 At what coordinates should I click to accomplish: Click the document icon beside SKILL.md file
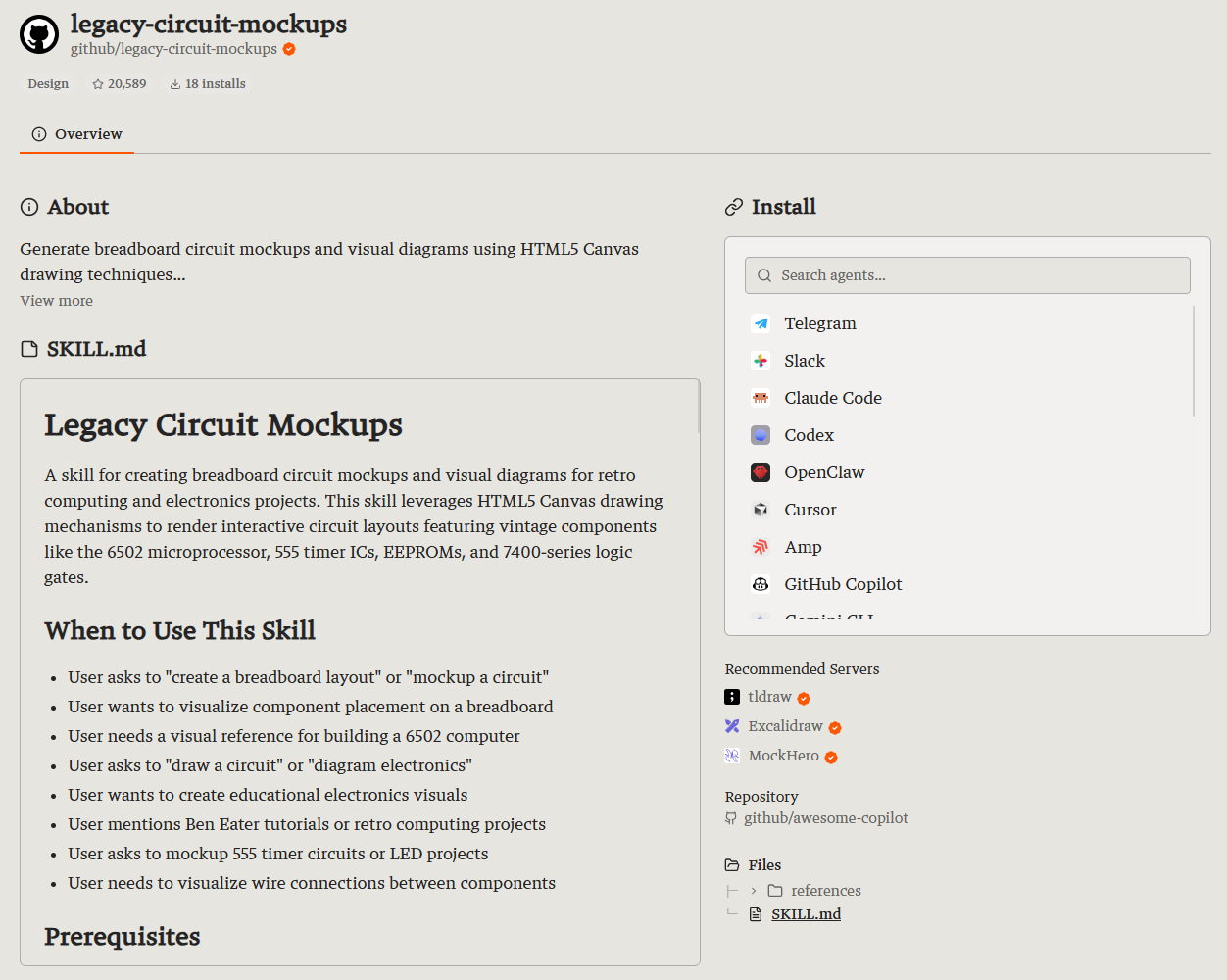756,914
